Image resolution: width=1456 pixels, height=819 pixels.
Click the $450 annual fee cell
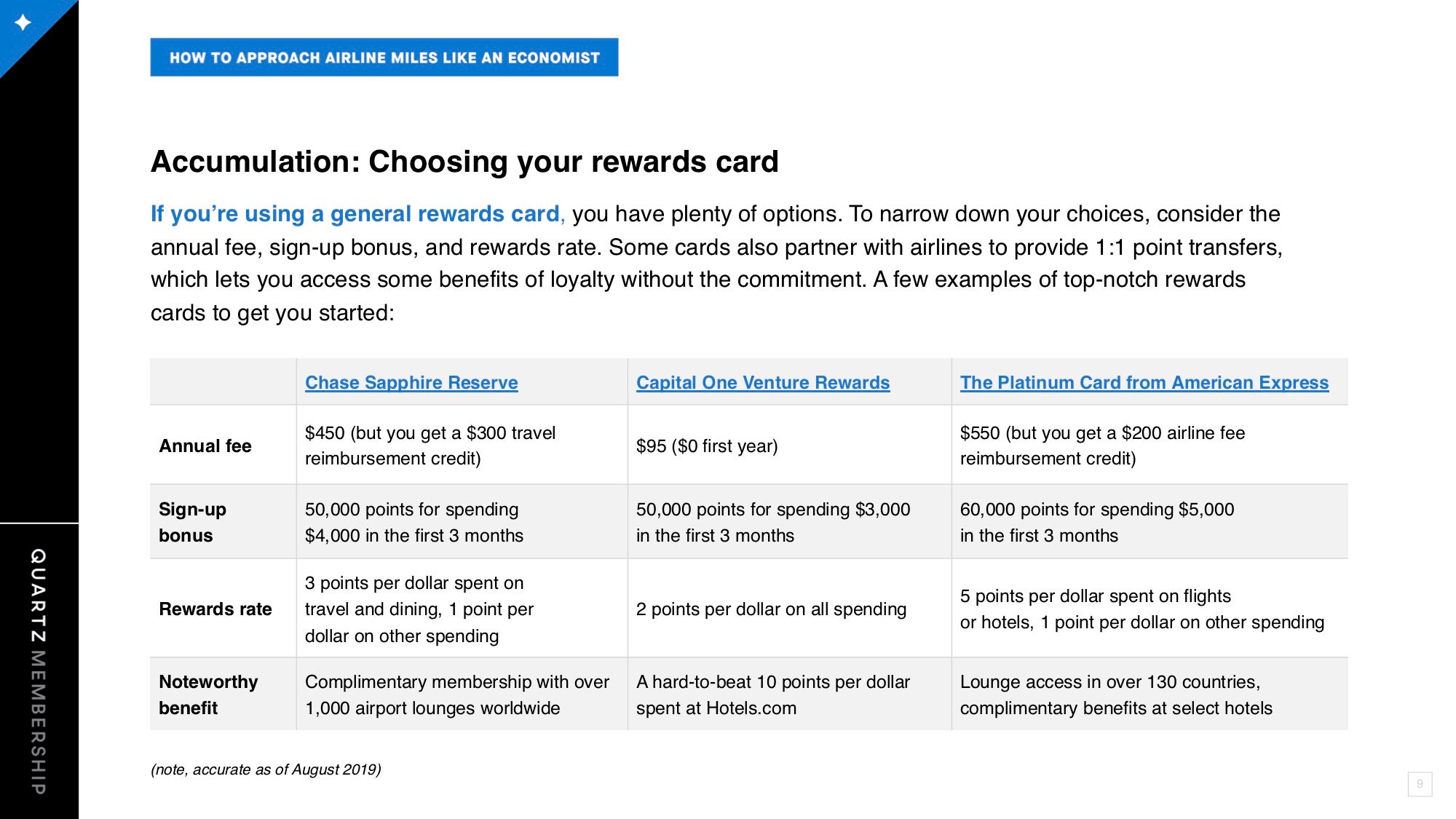pyautogui.click(x=462, y=446)
